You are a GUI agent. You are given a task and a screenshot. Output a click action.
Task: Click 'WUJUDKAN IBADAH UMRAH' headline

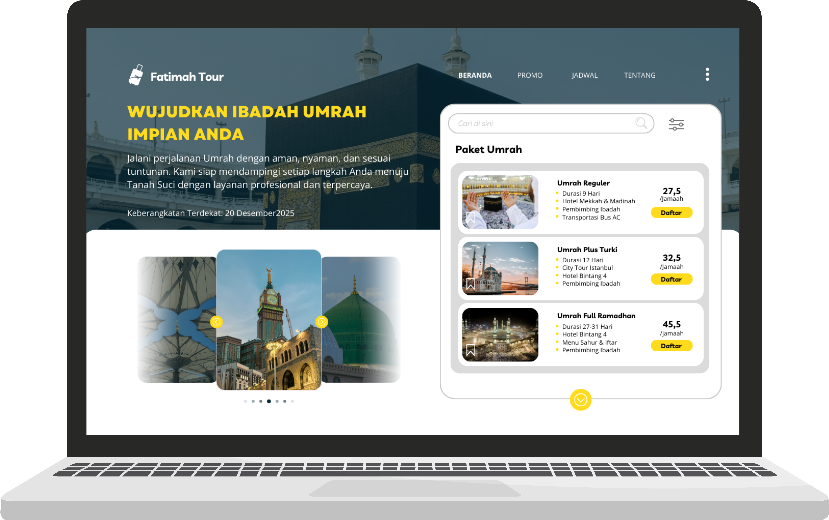(247, 112)
